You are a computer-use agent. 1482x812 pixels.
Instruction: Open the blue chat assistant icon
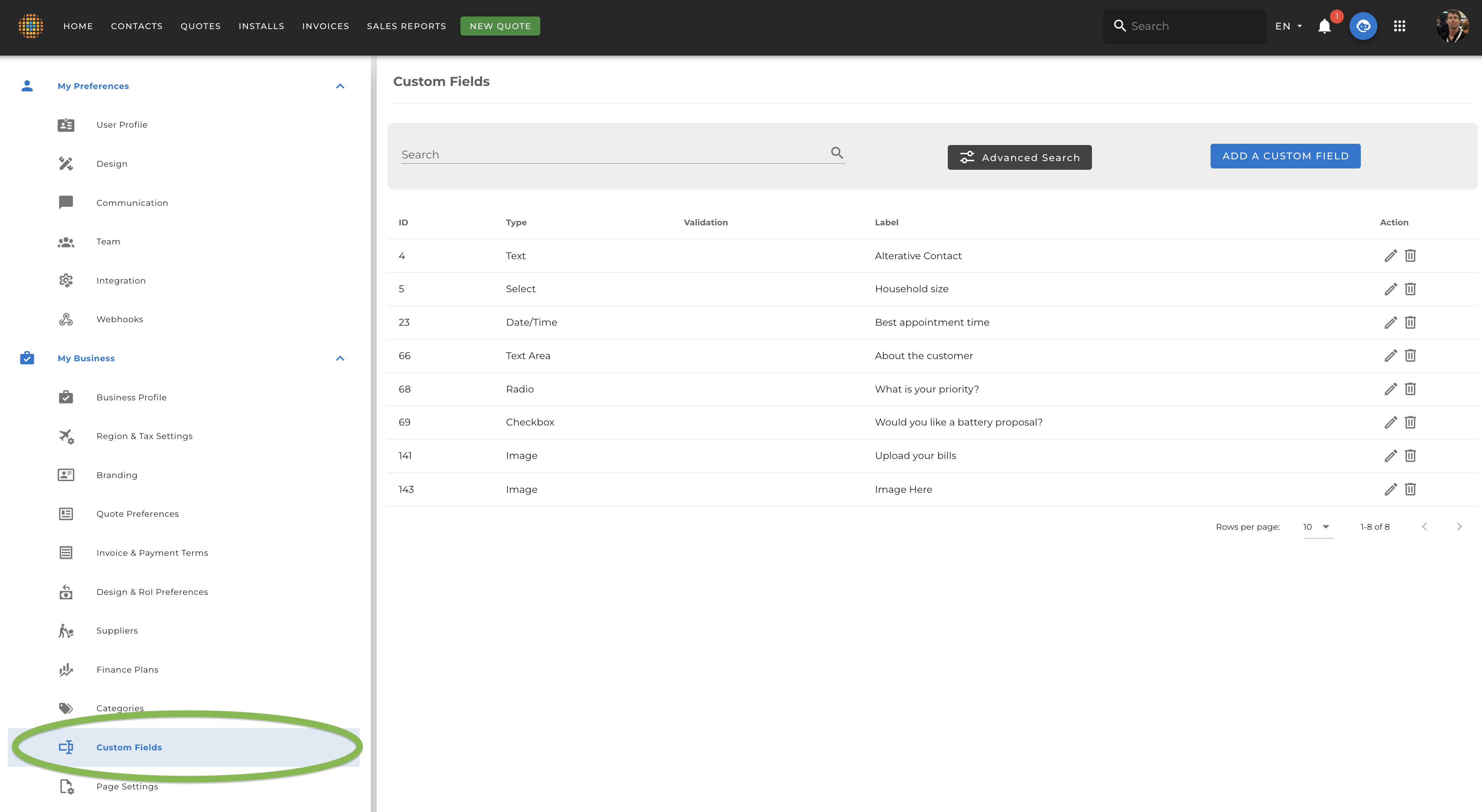click(x=1363, y=26)
